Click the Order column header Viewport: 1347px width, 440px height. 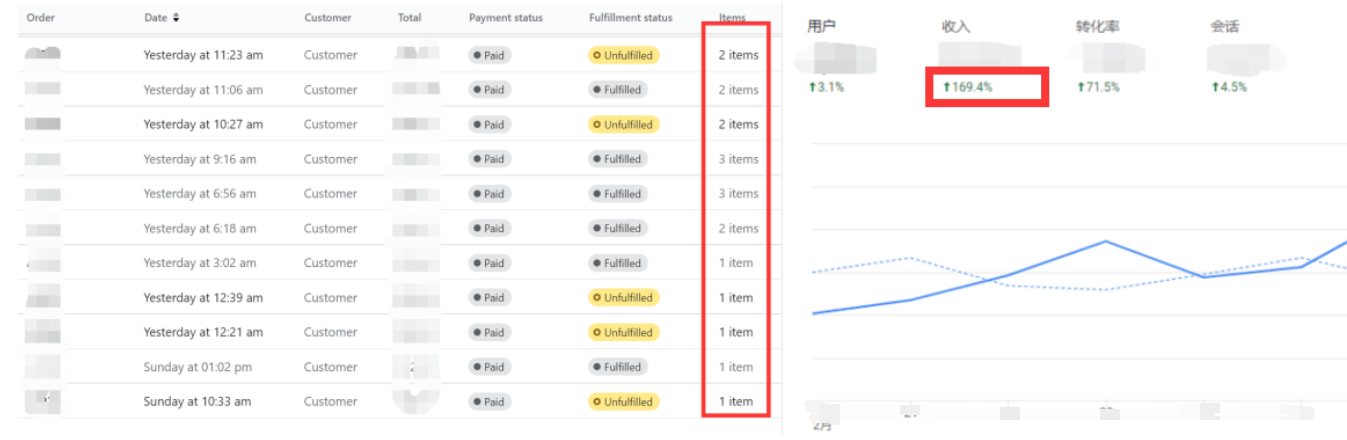(x=40, y=18)
